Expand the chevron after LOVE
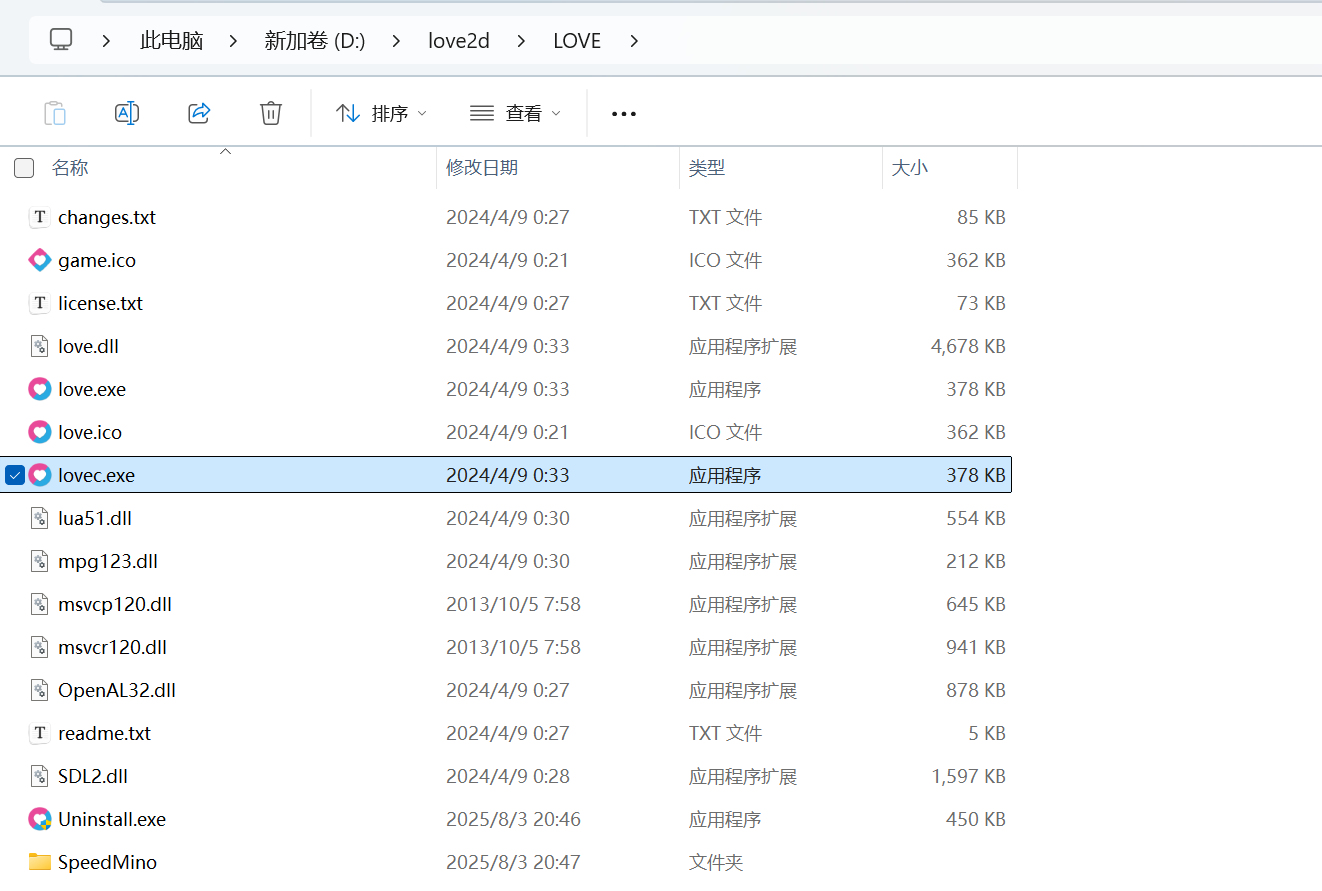1322x891 pixels. pyautogui.click(x=633, y=41)
